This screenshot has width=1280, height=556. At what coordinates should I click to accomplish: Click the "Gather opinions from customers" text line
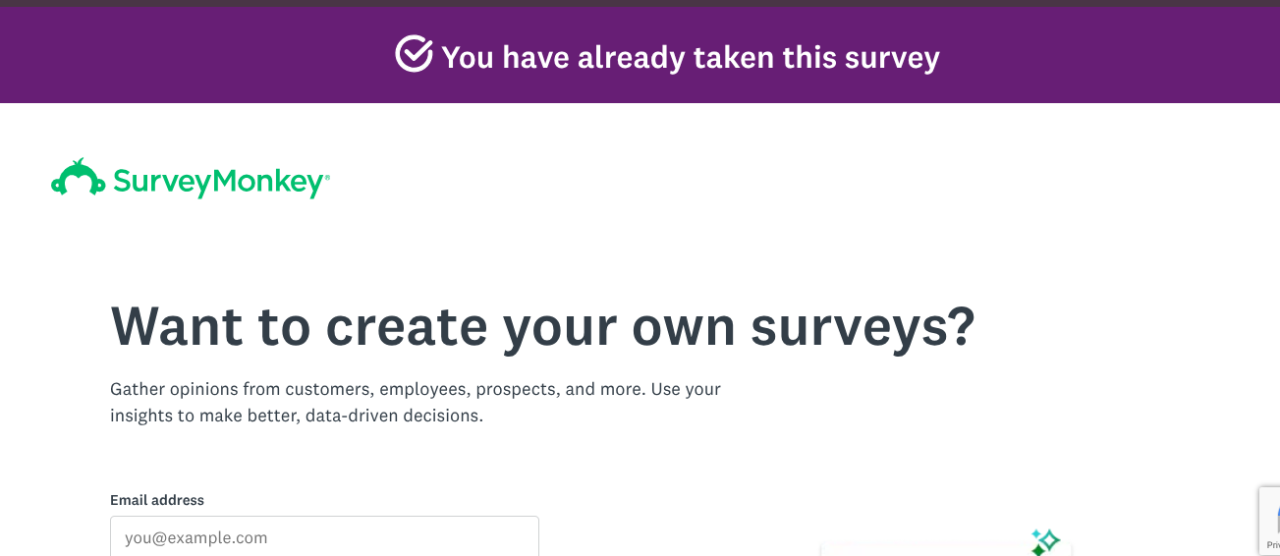click(415, 389)
